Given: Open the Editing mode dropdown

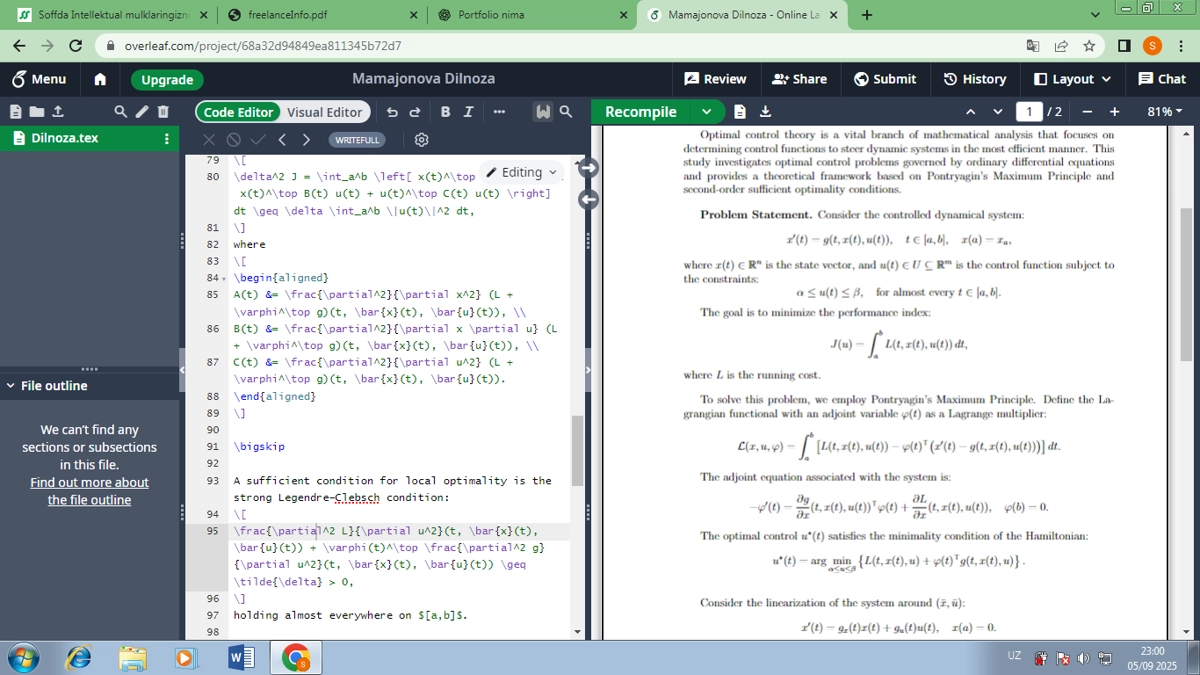Looking at the screenshot, I should tap(522, 172).
